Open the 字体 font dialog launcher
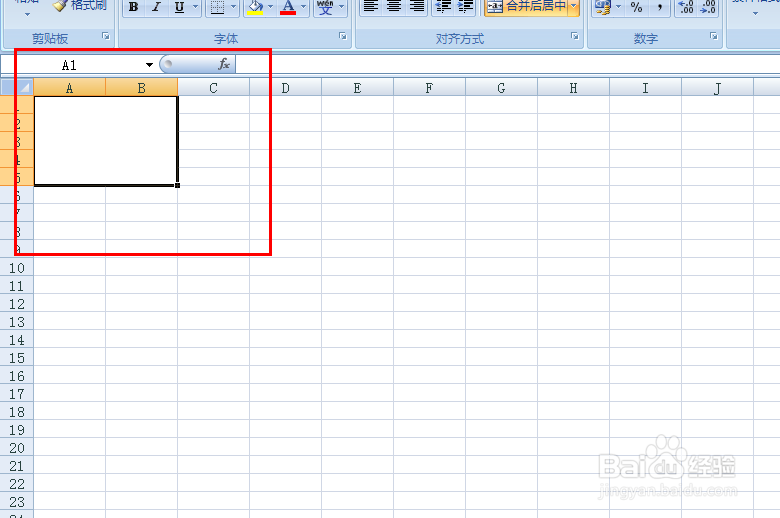 pos(342,36)
